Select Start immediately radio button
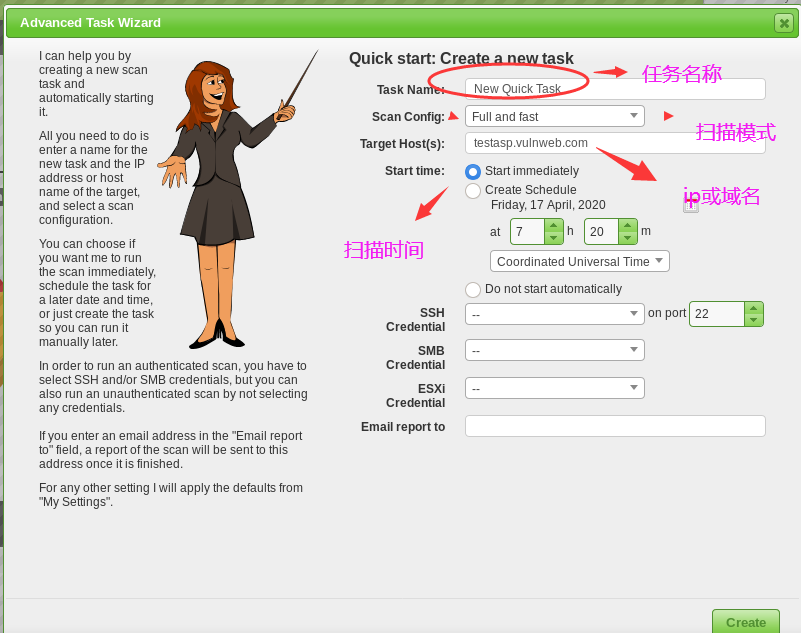801x636 pixels. pyautogui.click(x=473, y=172)
